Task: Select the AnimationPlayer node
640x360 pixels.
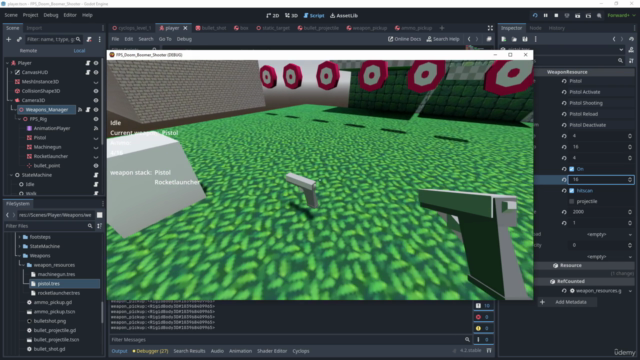Action: [52, 128]
